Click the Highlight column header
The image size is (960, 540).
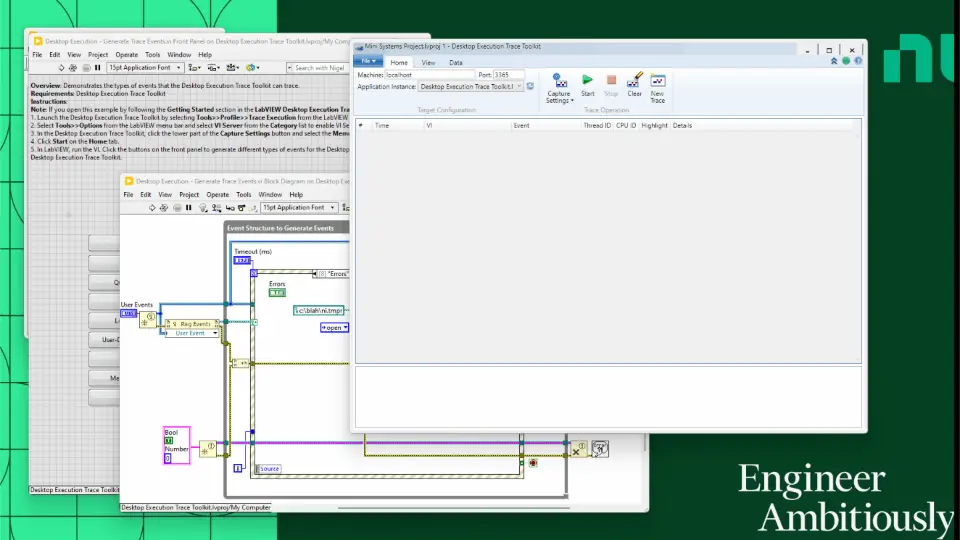(654, 126)
